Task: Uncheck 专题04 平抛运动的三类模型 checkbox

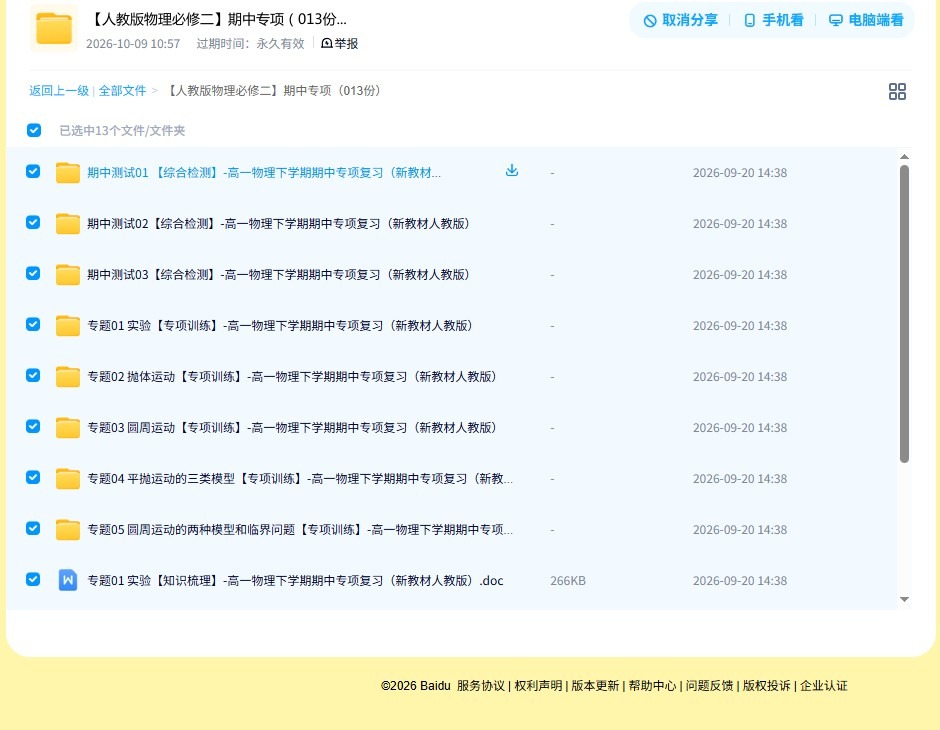Action: coord(33,477)
